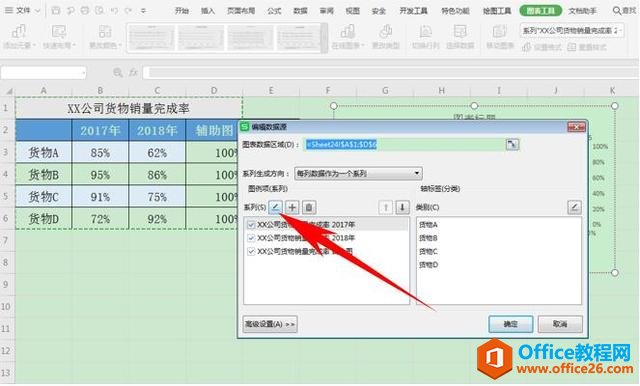
Task: Click column header G
Action: click(385, 91)
